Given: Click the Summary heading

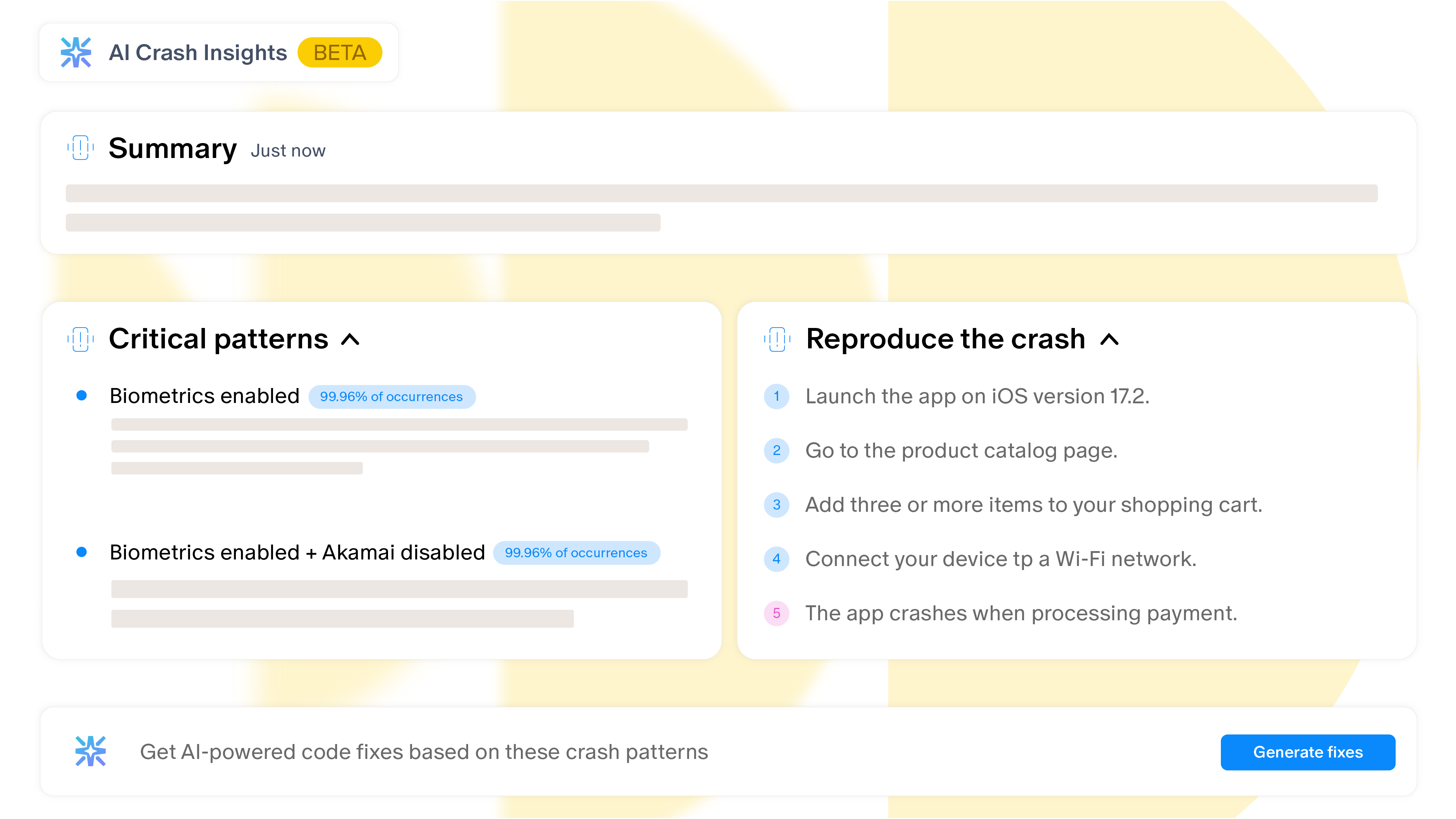Looking at the screenshot, I should pos(173,149).
